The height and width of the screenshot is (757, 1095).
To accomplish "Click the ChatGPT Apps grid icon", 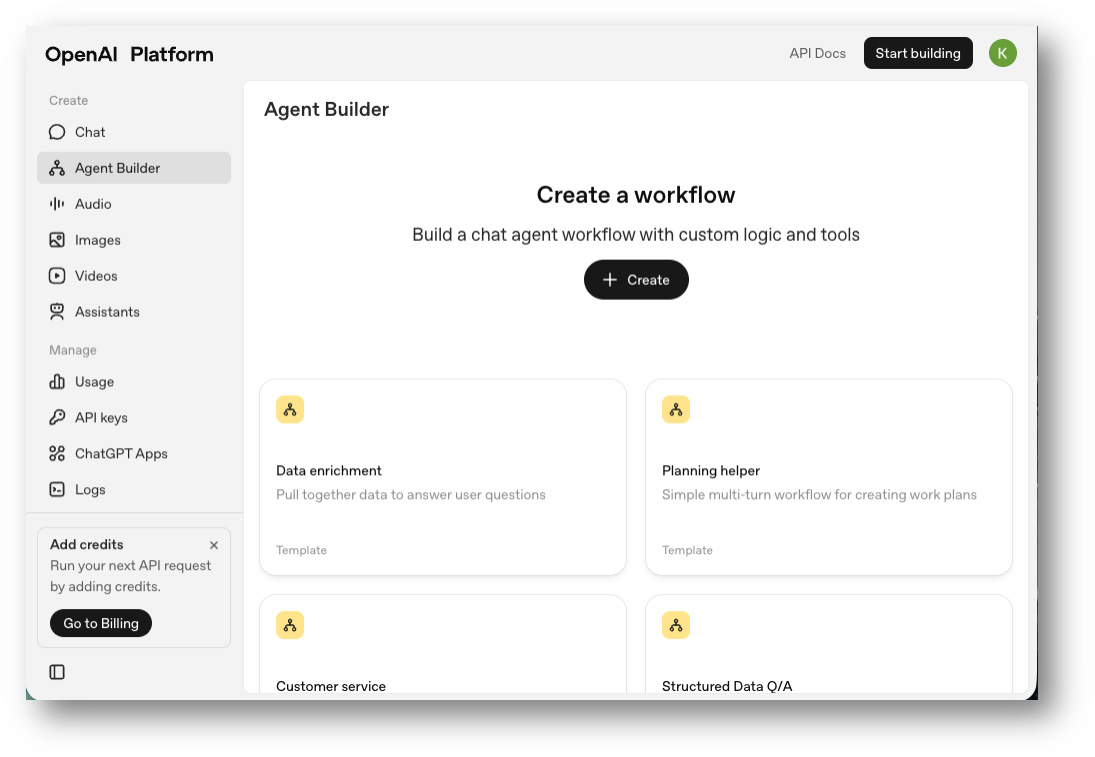I will pos(57,454).
